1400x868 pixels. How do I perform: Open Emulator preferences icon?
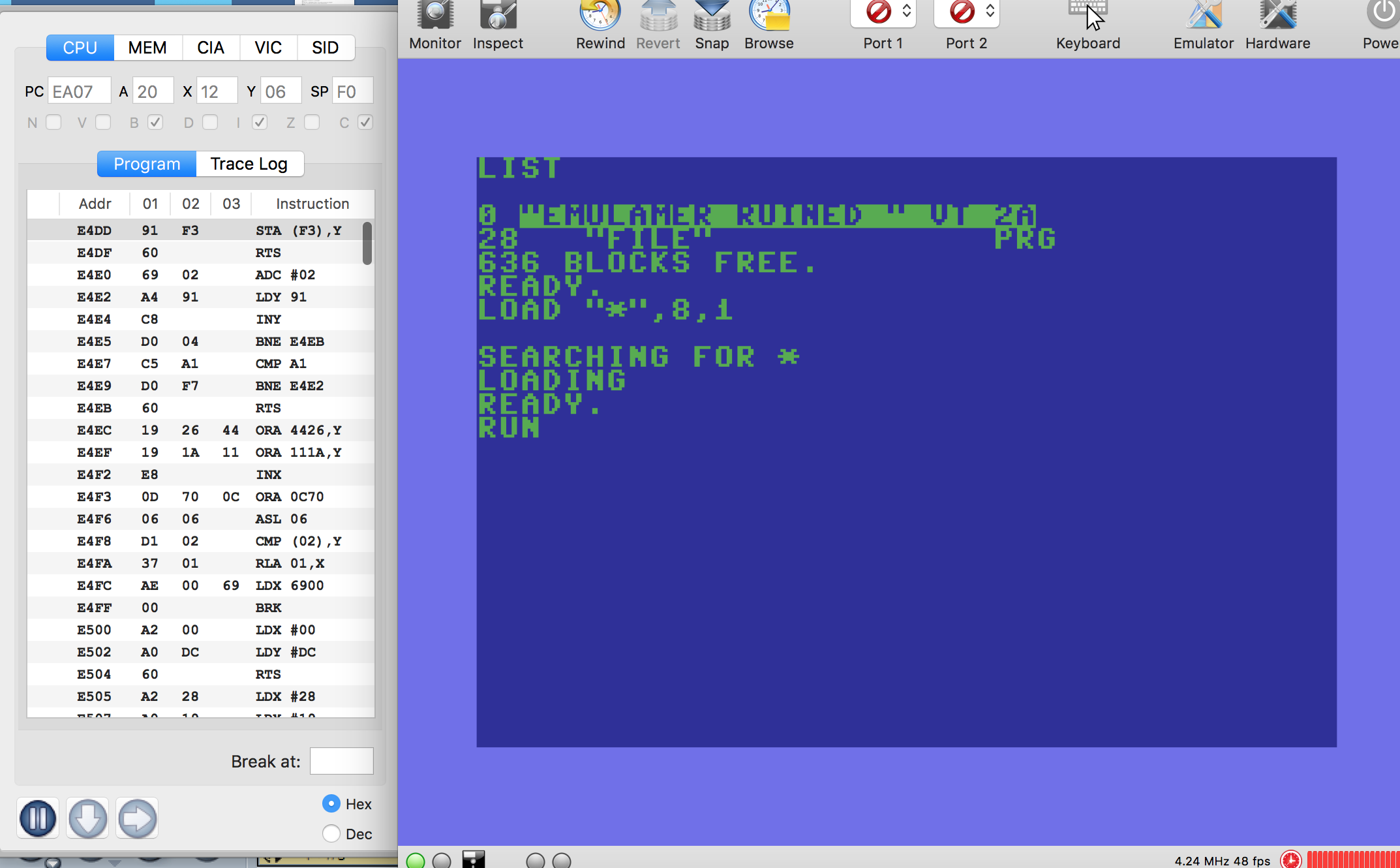tap(1204, 16)
